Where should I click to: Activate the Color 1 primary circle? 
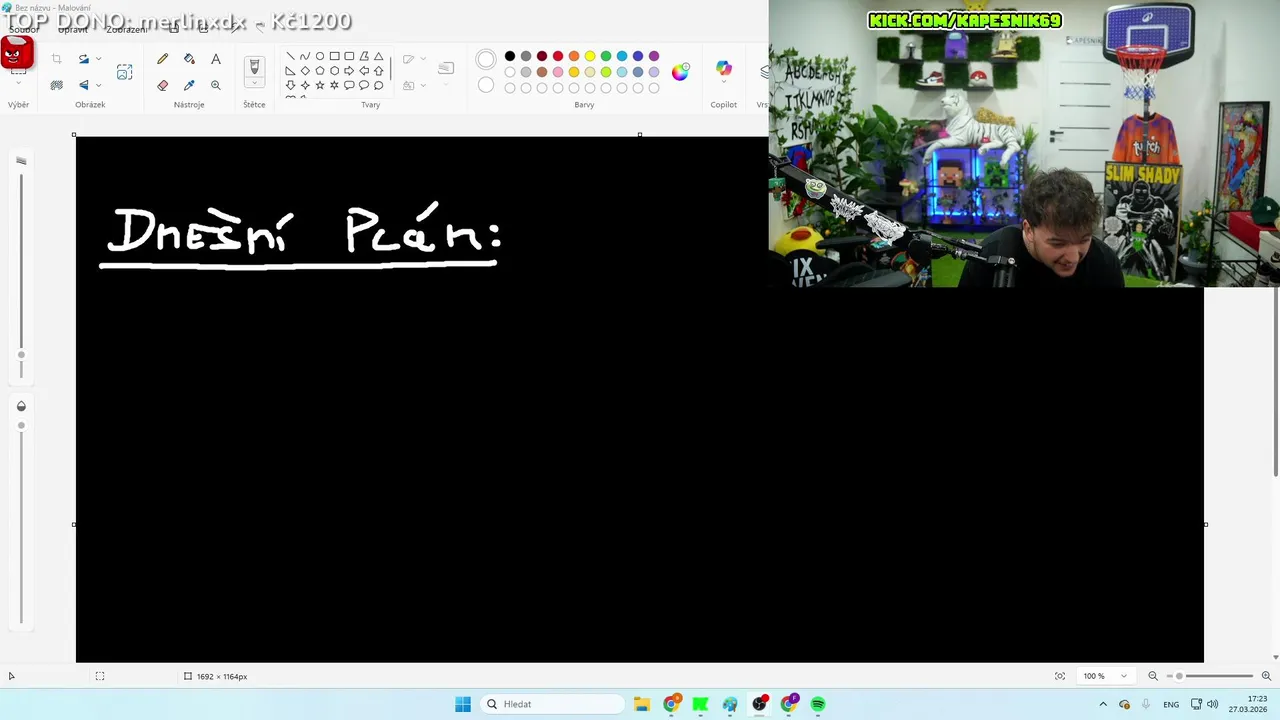click(x=486, y=60)
